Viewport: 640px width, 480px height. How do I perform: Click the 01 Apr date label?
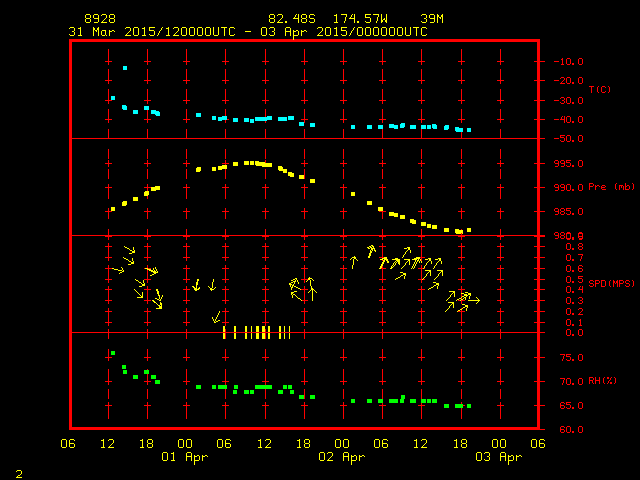point(186,457)
